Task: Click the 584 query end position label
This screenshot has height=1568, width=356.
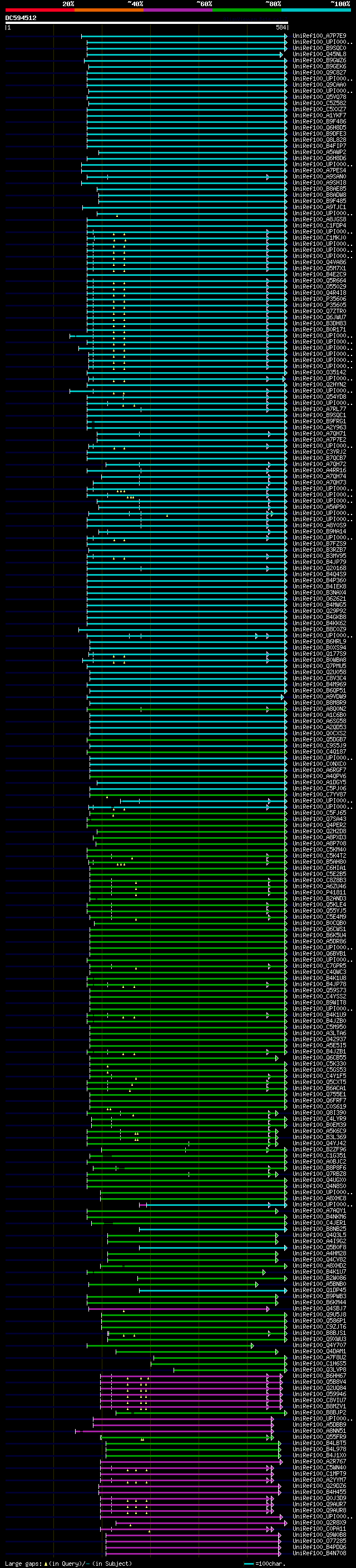Action: click(281, 27)
